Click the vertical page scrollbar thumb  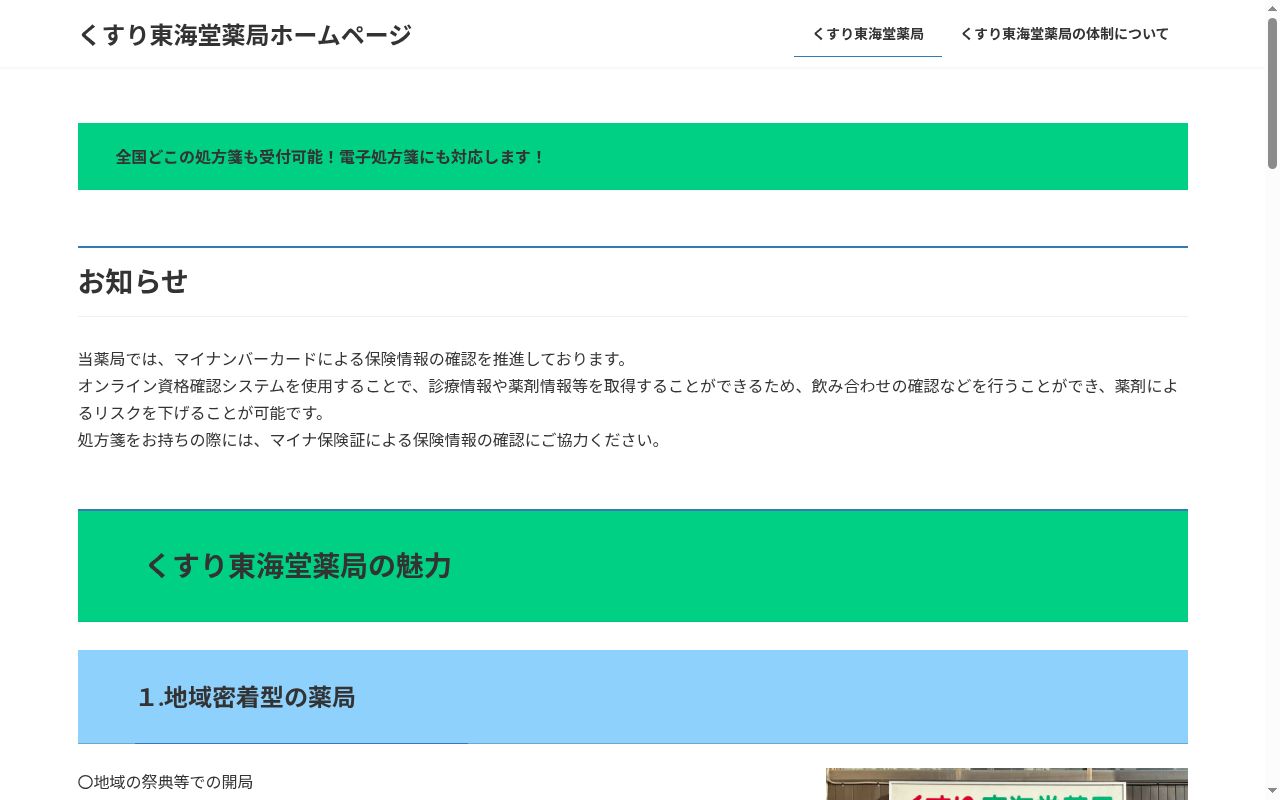coord(1272,93)
